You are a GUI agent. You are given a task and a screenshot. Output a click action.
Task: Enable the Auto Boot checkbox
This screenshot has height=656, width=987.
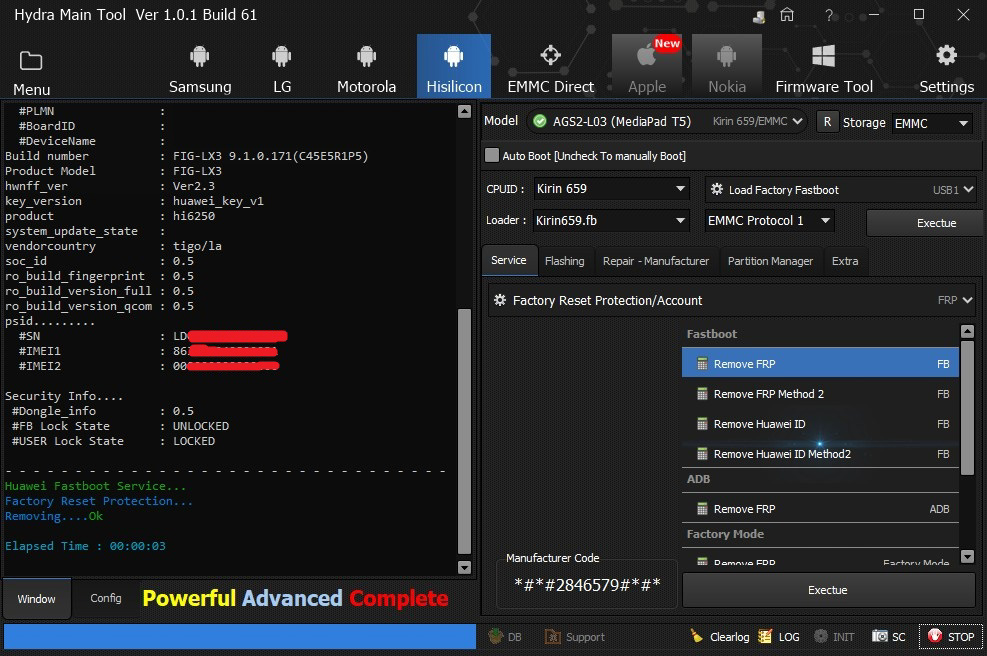(492, 156)
